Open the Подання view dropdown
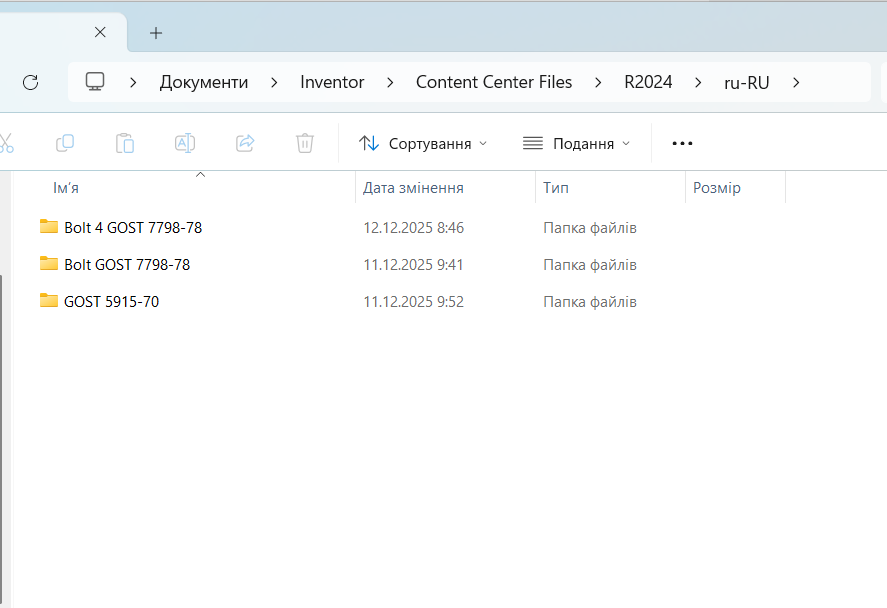The height and width of the screenshot is (608, 887). point(576,144)
